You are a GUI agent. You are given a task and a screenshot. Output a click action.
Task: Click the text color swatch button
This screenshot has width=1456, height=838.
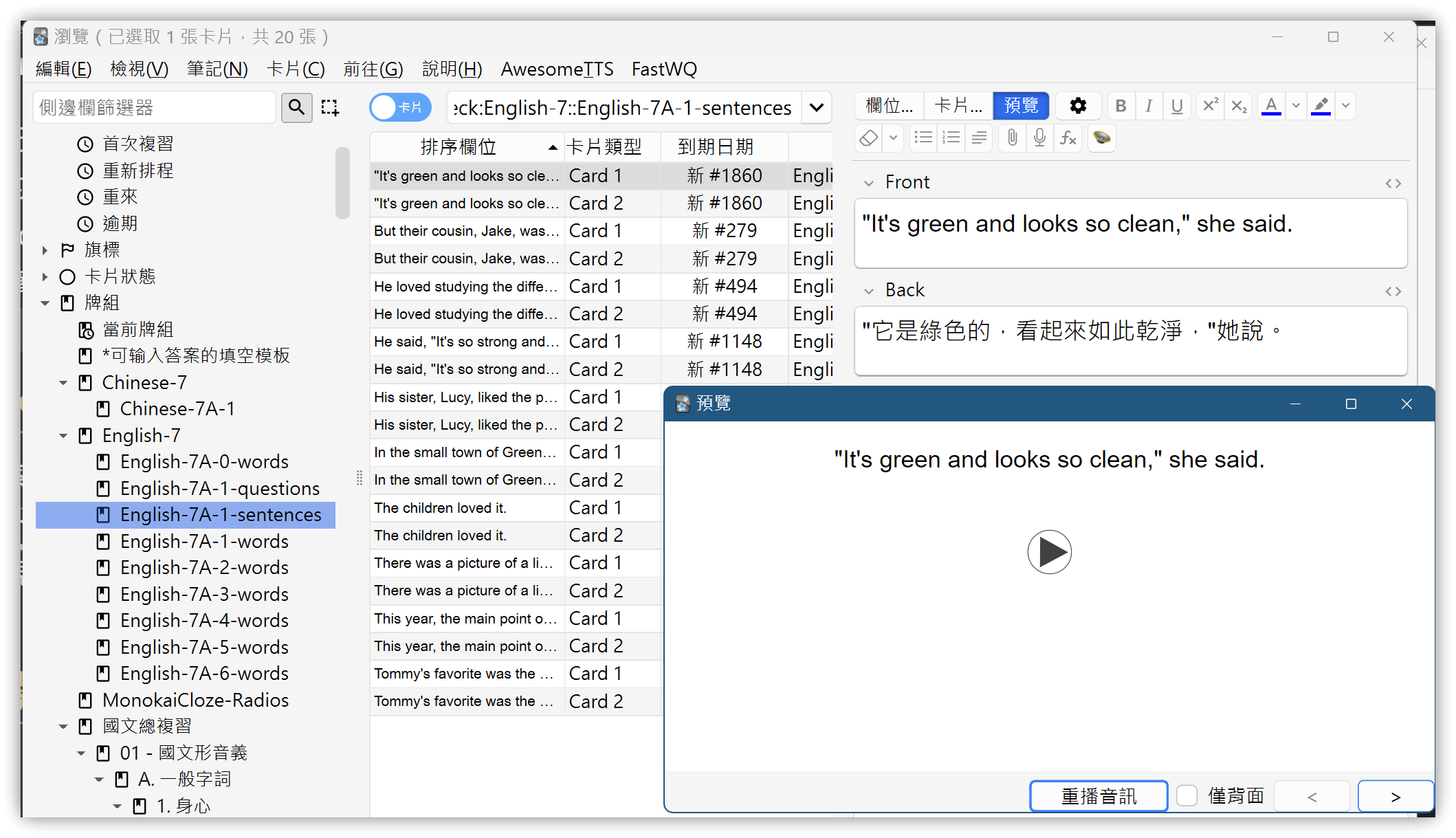[x=1271, y=106]
